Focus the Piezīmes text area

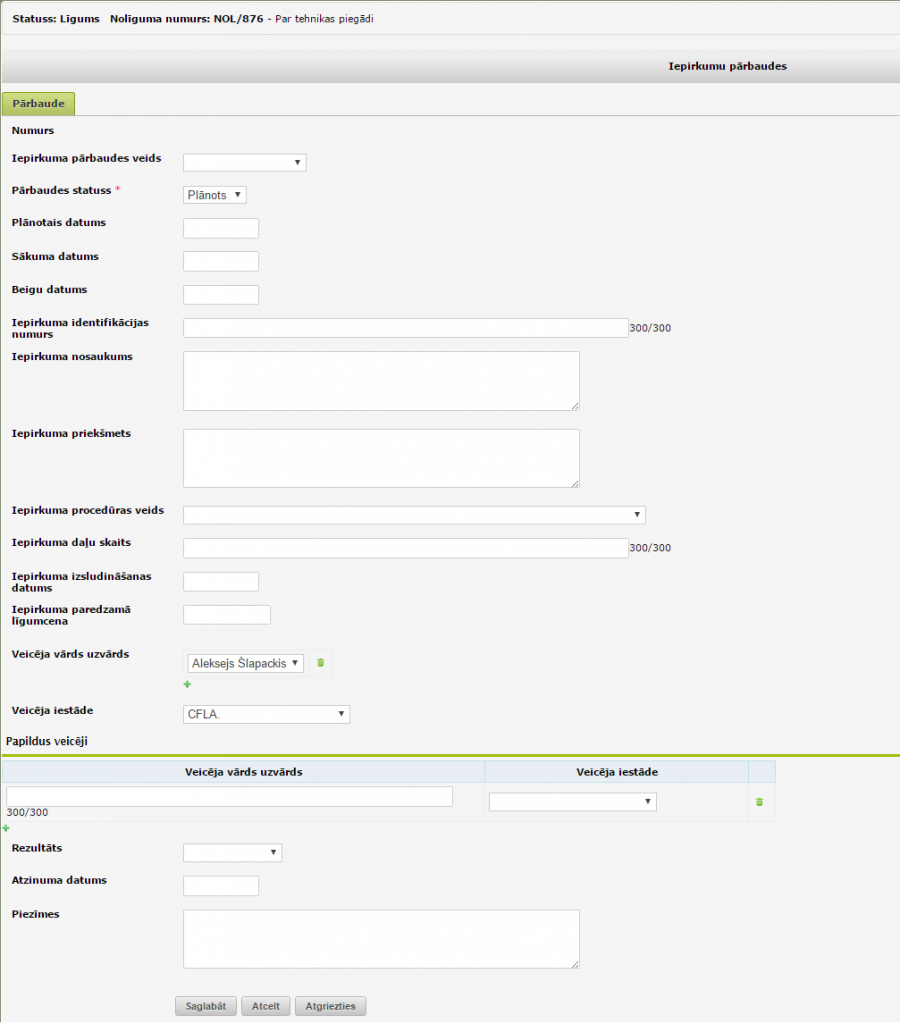(381, 938)
